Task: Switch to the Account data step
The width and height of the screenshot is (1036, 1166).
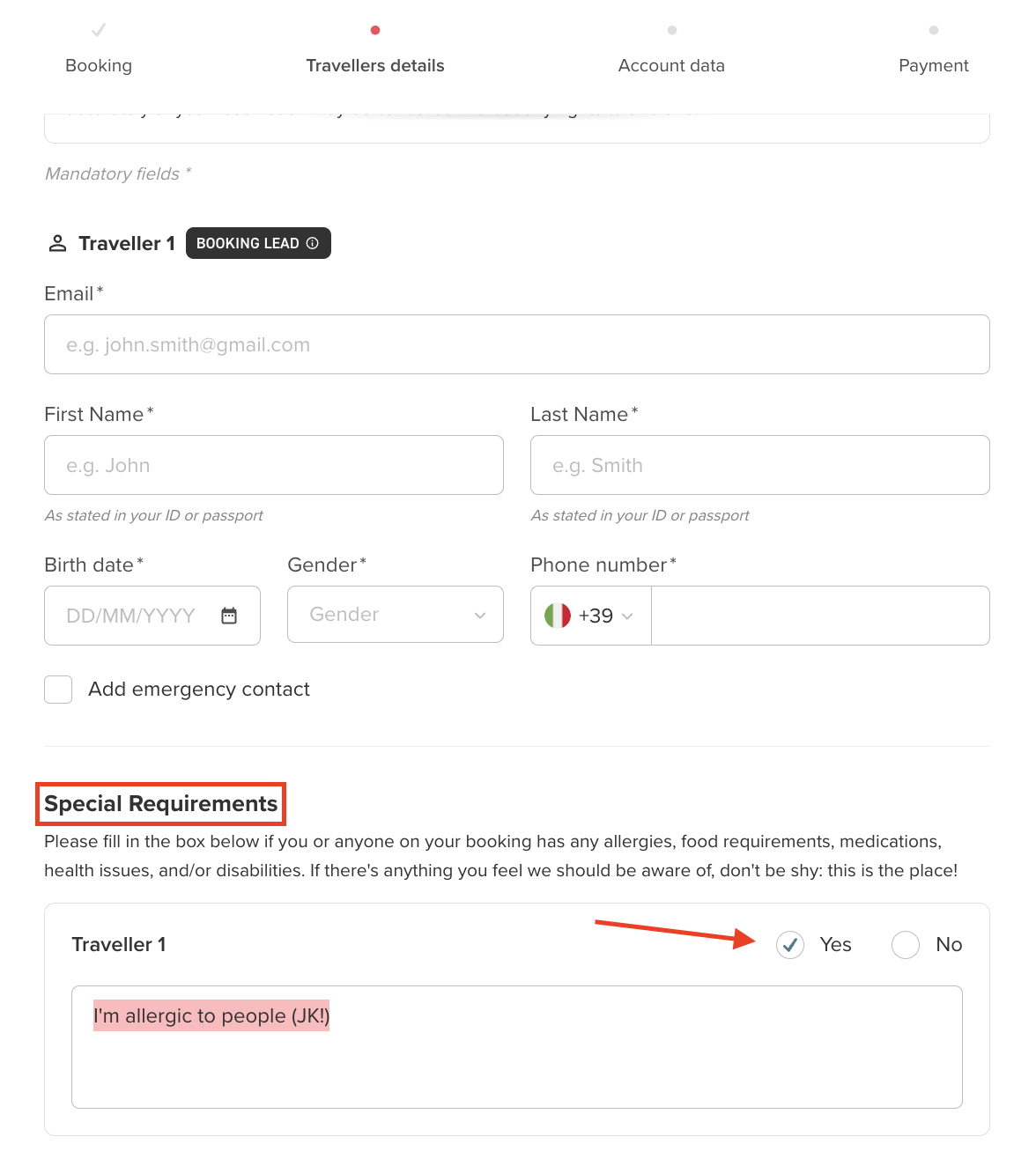Action: (x=671, y=65)
